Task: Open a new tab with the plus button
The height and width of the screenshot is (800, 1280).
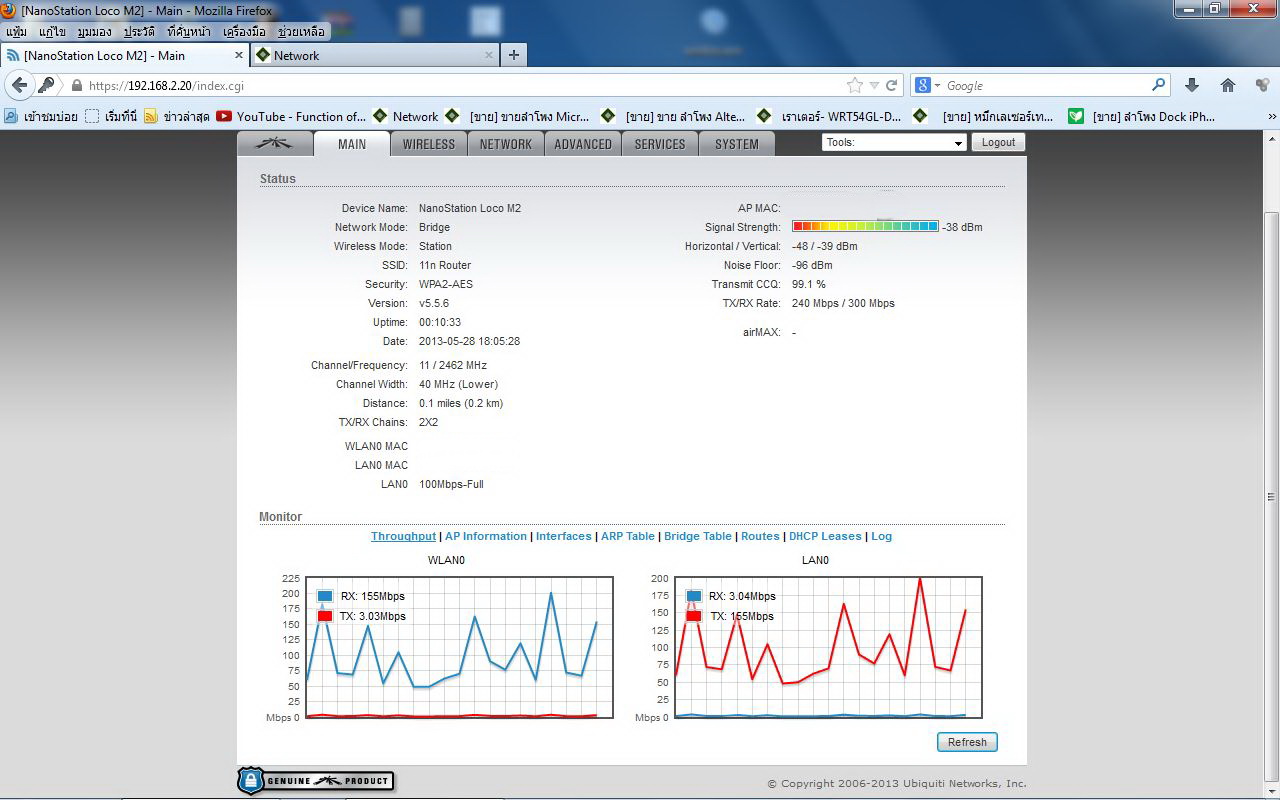Action: (x=514, y=55)
